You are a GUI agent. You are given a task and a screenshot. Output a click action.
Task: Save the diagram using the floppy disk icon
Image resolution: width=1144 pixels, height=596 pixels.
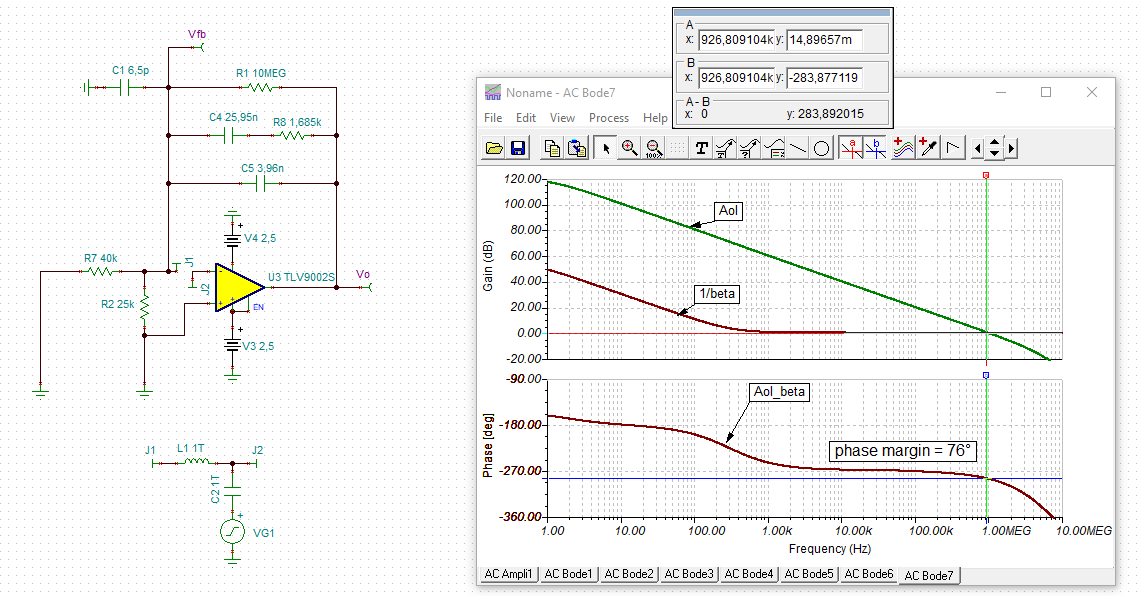(x=518, y=148)
